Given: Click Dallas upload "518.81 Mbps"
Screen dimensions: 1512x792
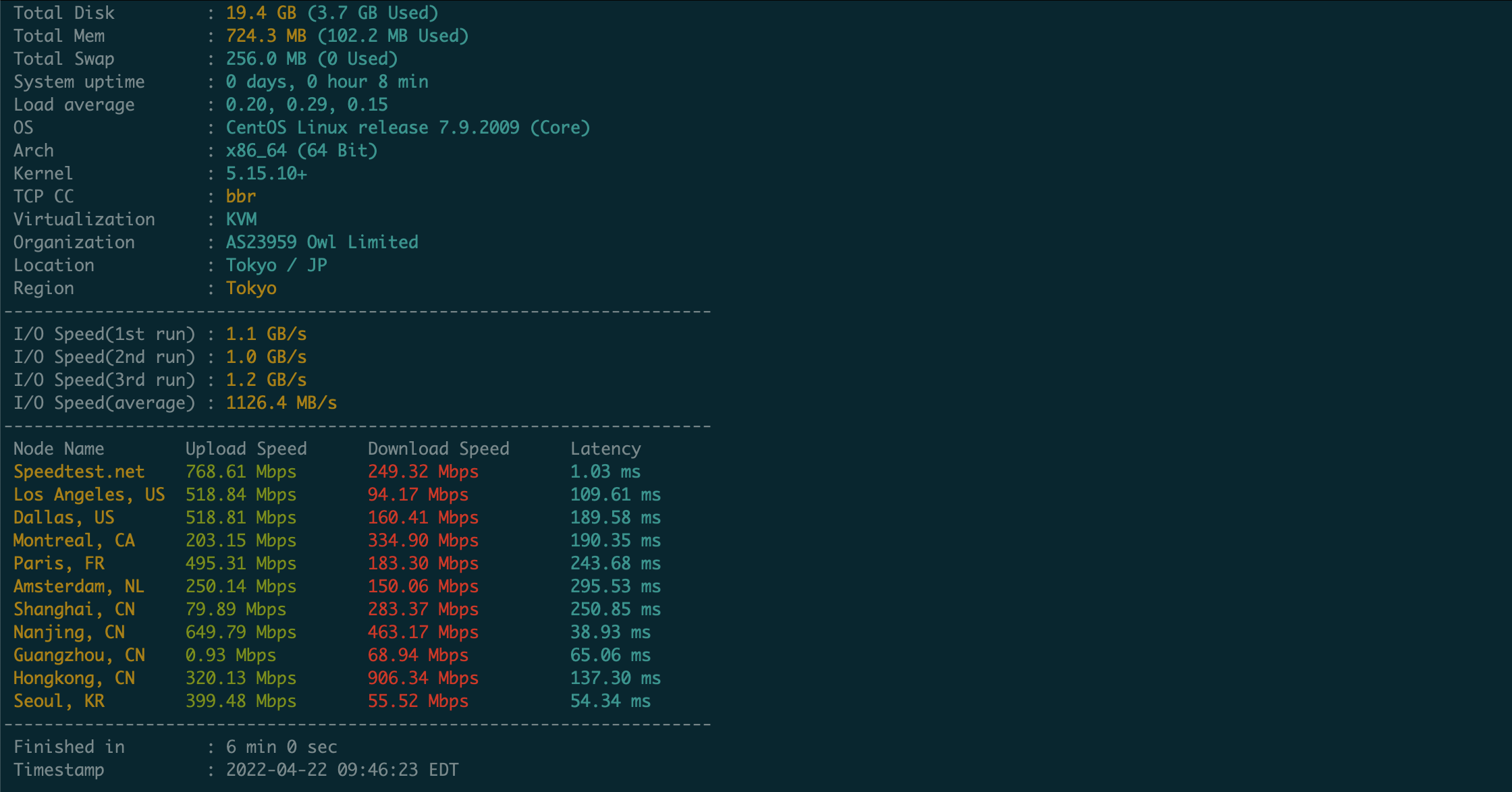Looking at the screenshot, I should coord(241,517).
